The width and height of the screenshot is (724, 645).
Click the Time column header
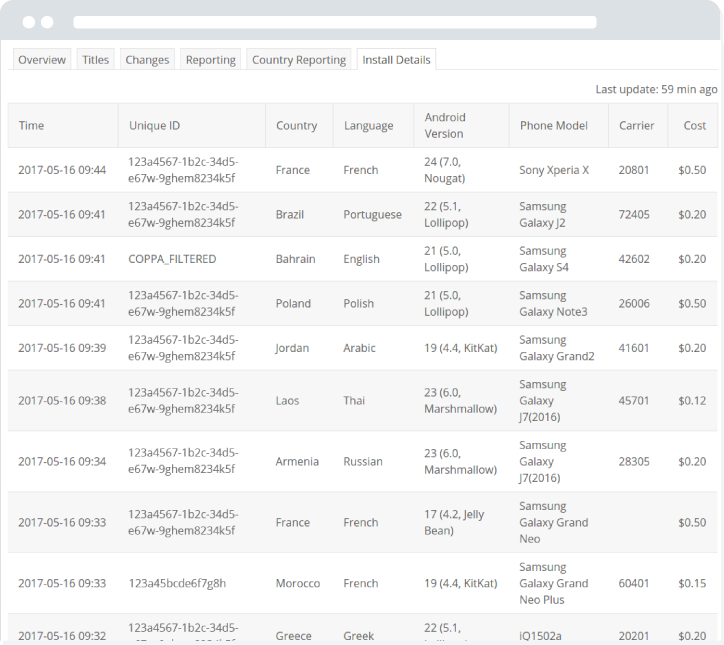click(31, 126)
